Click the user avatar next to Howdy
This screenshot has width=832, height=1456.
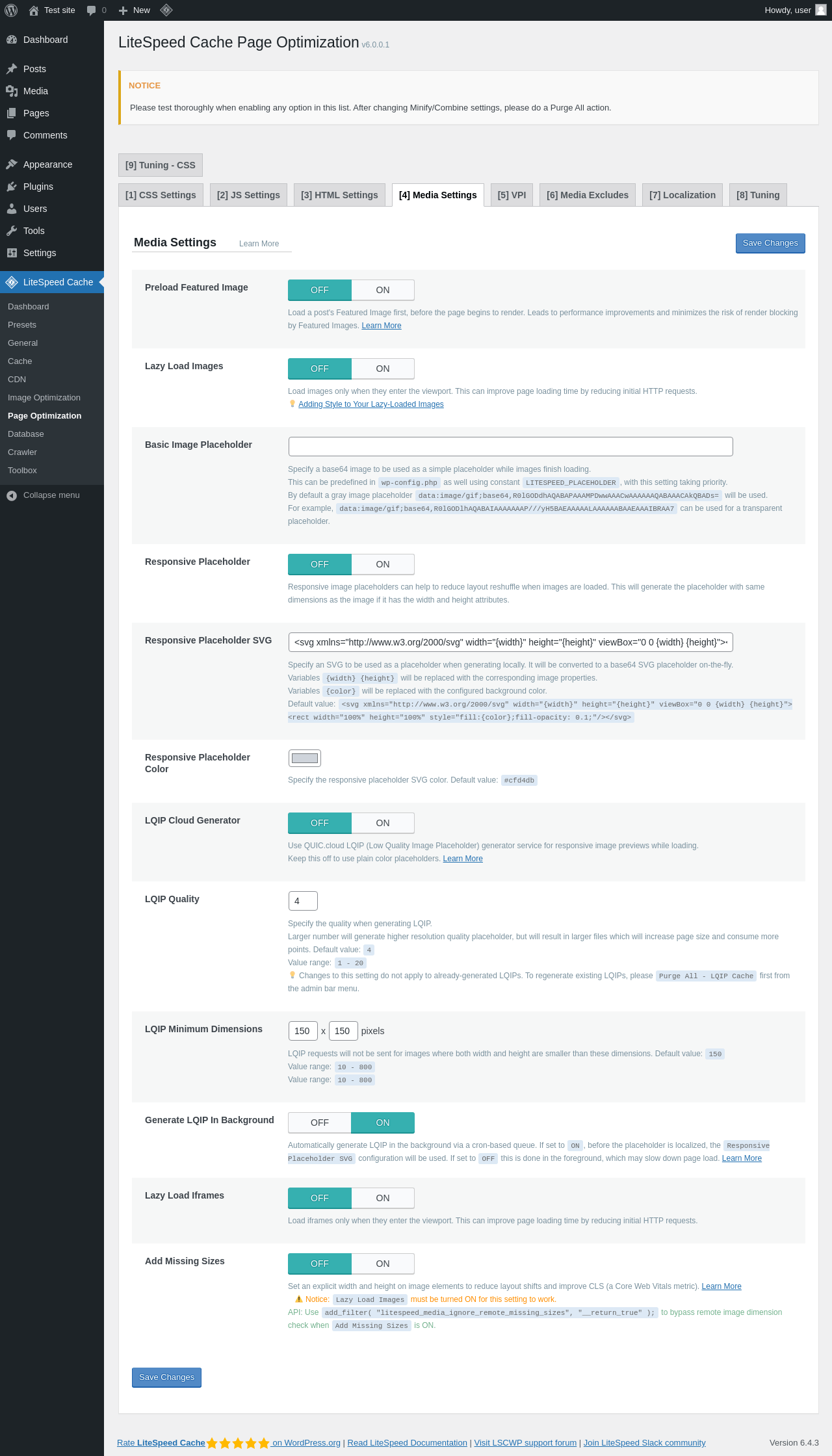(x=821, y=10)
